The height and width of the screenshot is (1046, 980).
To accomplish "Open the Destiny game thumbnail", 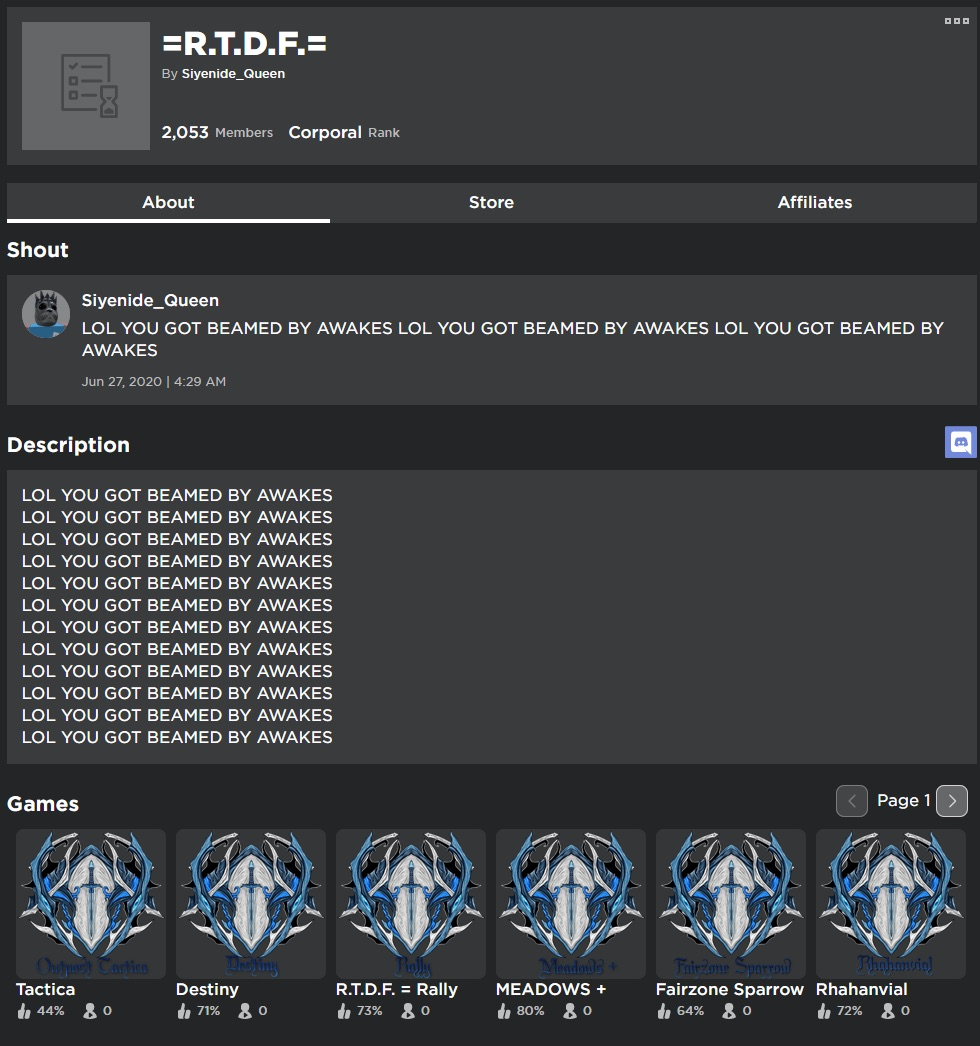I will 251,904.
